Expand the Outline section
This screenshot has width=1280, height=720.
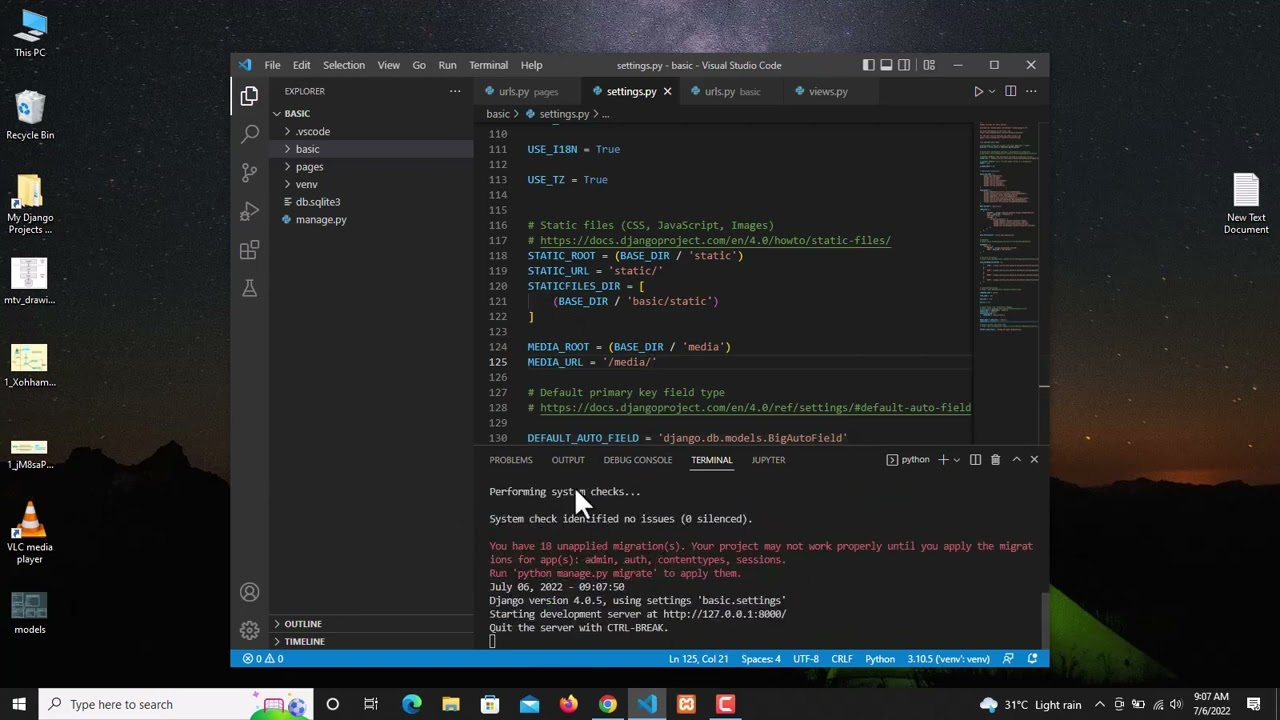coord(371,624)
